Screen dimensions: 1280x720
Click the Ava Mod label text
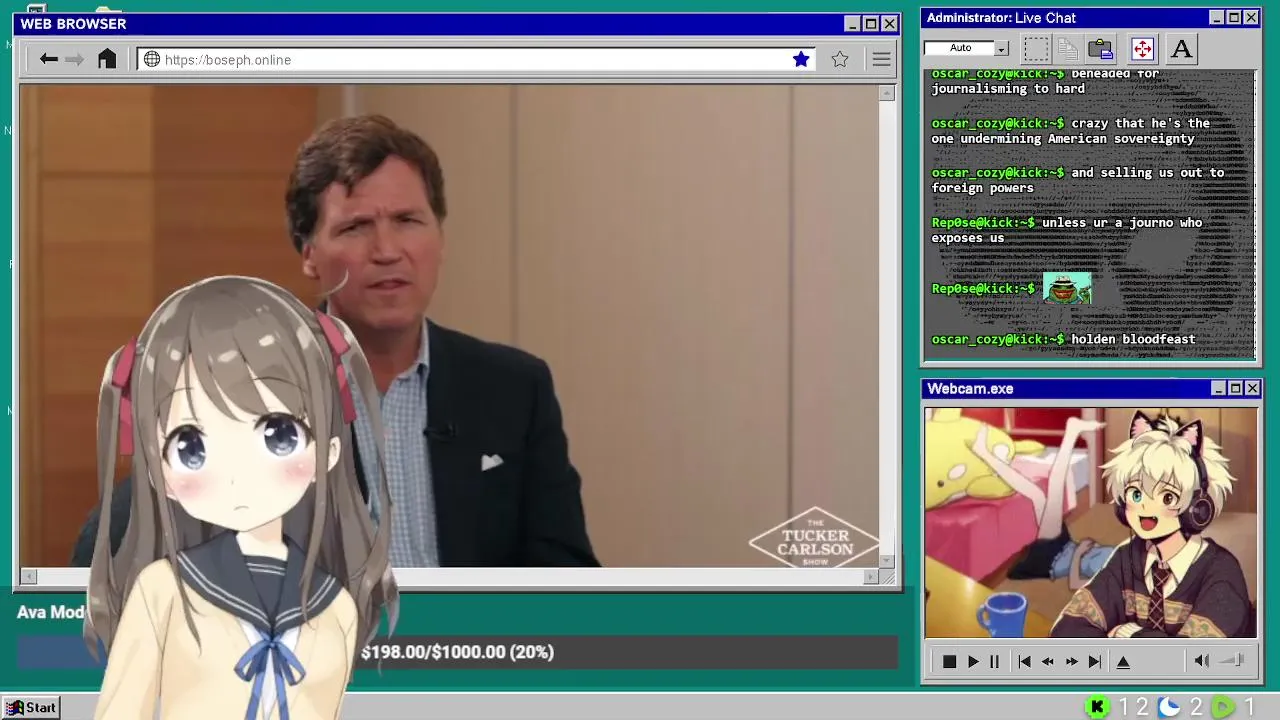point(51,612)
